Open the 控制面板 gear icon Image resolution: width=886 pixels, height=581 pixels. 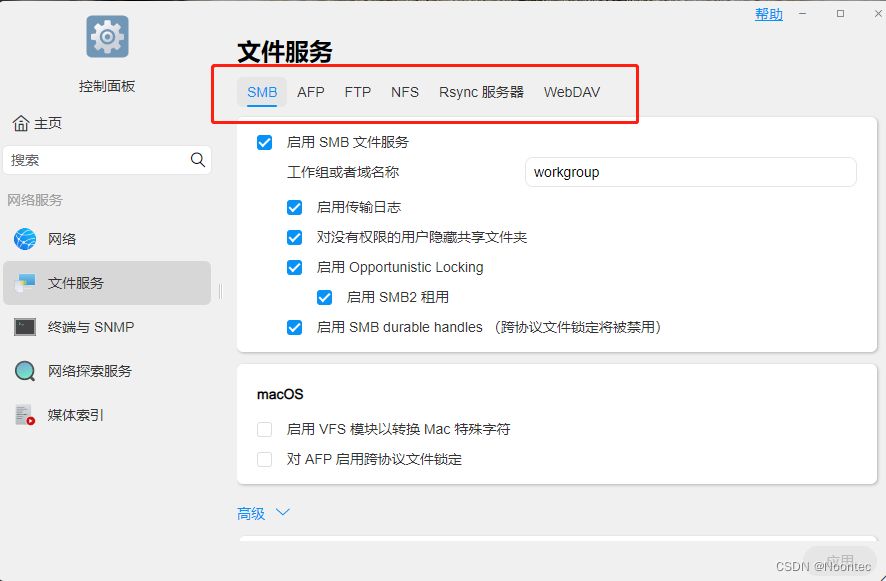click(x=106, y=36)
